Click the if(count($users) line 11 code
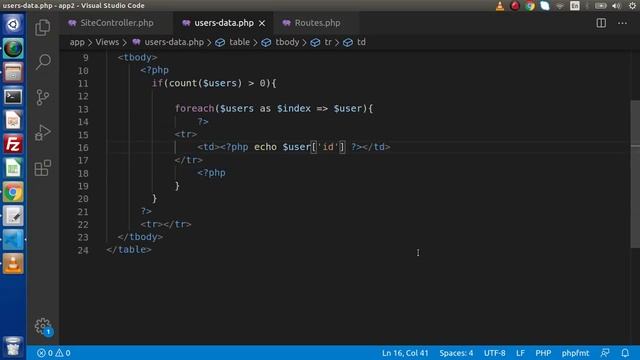640x360 pixels. point(214,83)
